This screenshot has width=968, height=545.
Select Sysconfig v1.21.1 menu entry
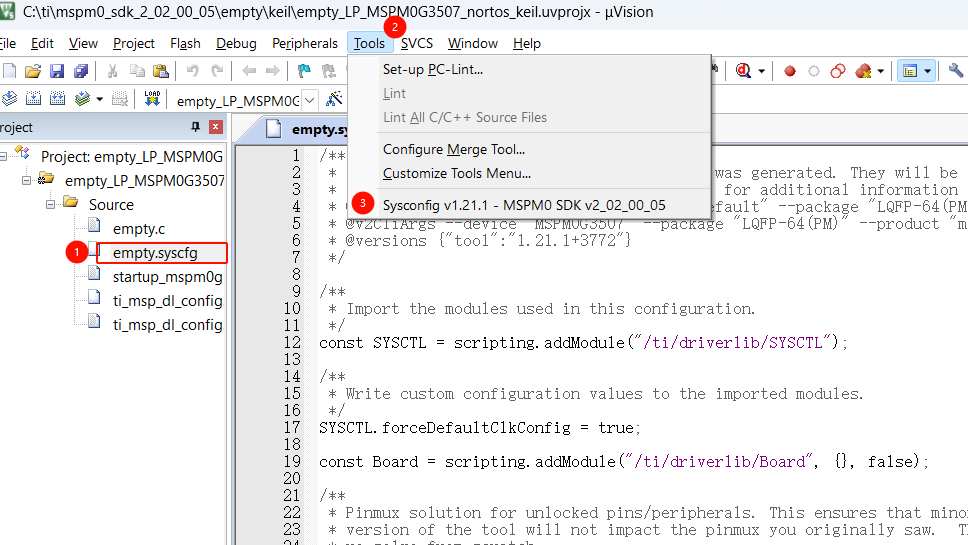click(524, 204)
